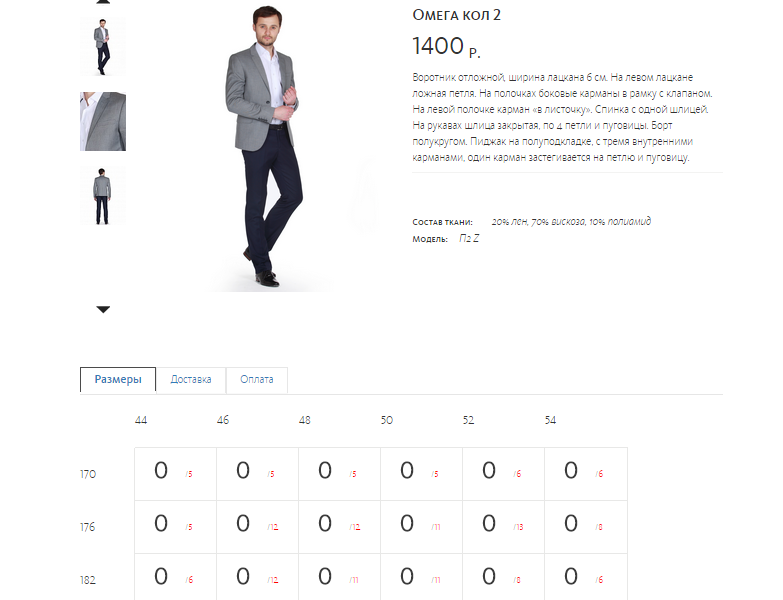This screenshot has width=783, height=600.
Task: Click the size 46 column header
Action: (223, 420)
